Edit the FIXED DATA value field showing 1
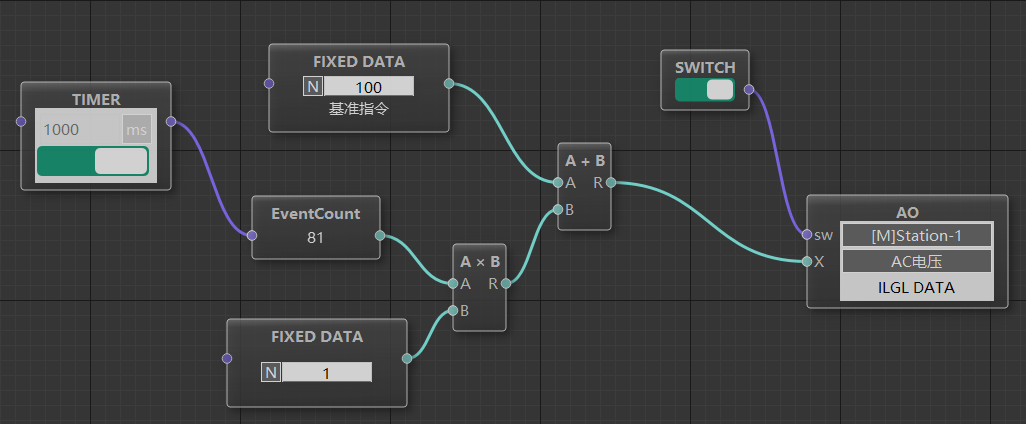 pos(327,373)
